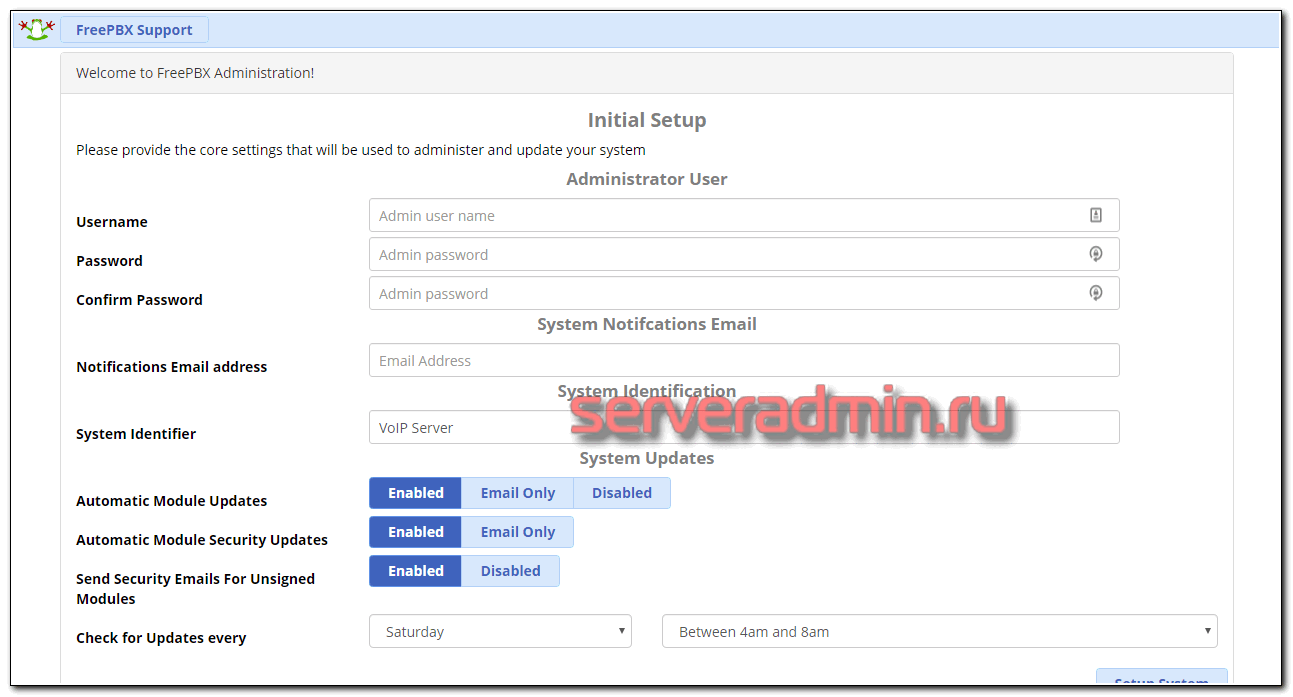Image resolution: width=1293 pixels, height=697 pixels.
Task: Click the System Identifier label
Action: [x=136, y=434]
